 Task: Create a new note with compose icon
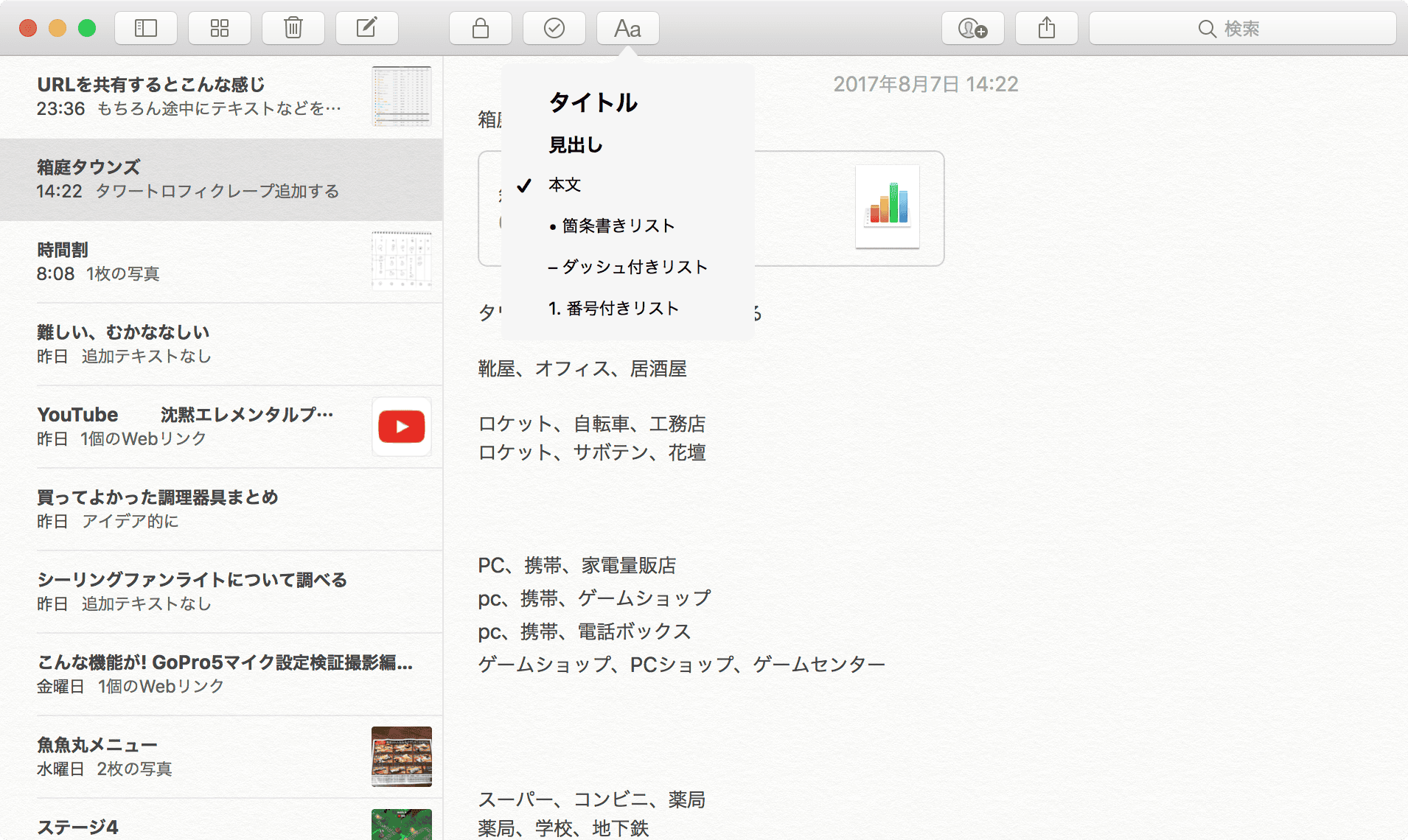pos(367,29)
